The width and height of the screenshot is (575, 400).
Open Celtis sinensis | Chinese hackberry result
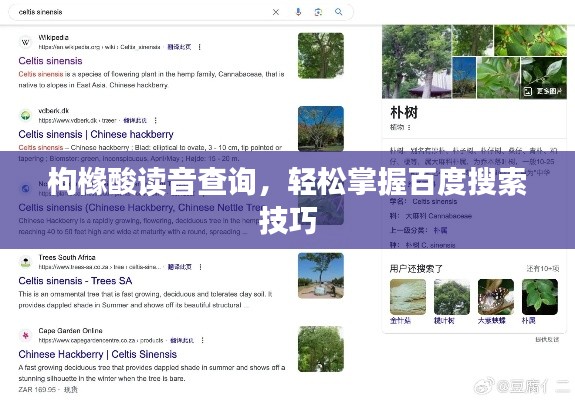pyautogui.click(x=96, y=134)
